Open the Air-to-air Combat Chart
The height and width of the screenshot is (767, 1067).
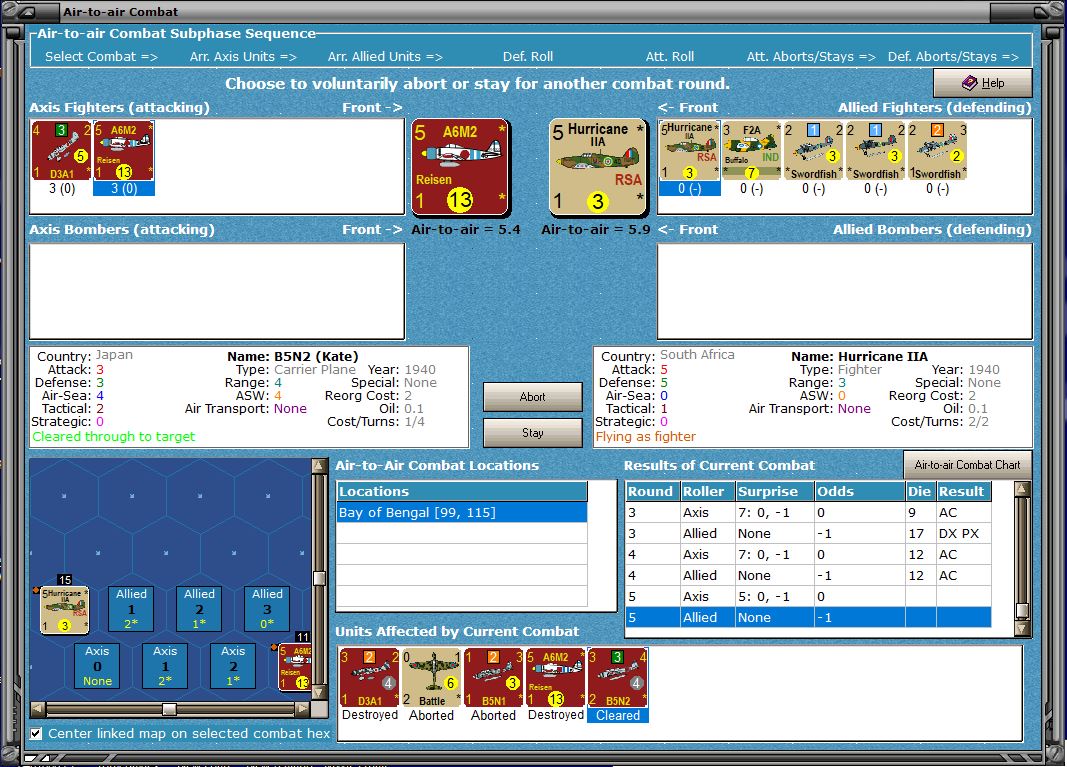[x=967, y=465]
